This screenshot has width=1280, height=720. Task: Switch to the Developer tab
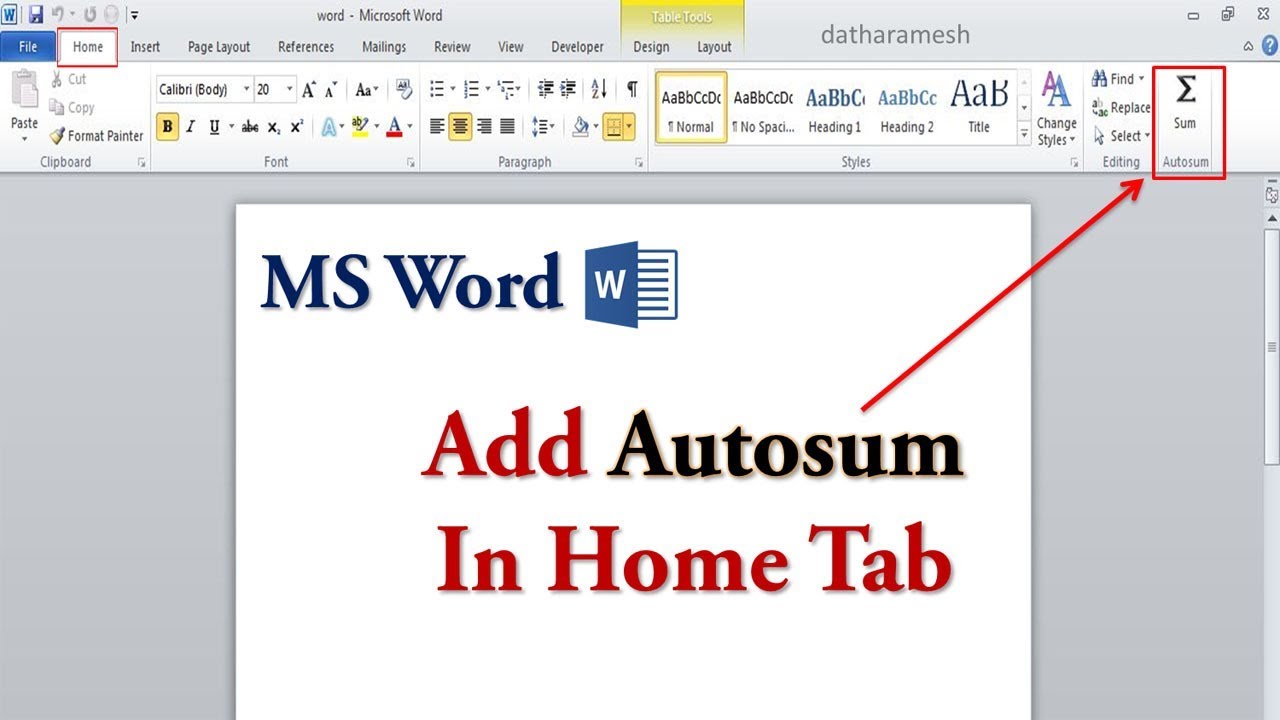pyautogui.click(x=578, y=47)
